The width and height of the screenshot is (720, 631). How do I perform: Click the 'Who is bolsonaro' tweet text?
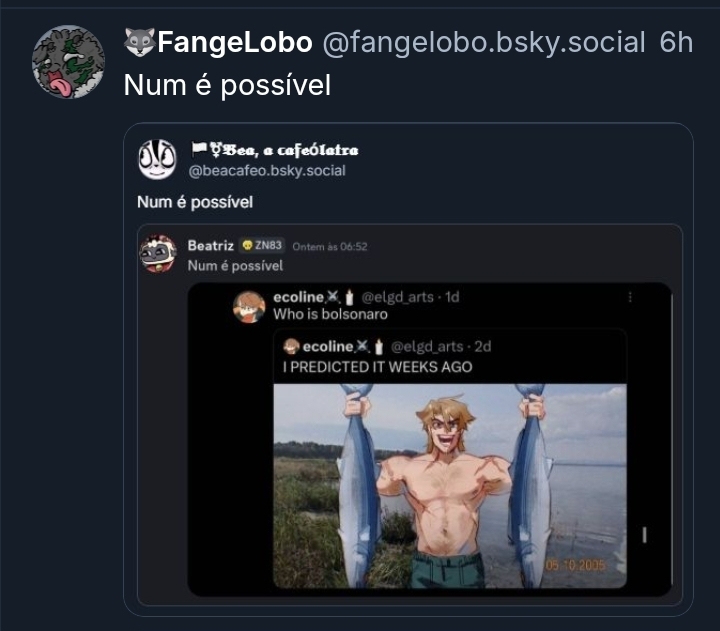point(330,314)
